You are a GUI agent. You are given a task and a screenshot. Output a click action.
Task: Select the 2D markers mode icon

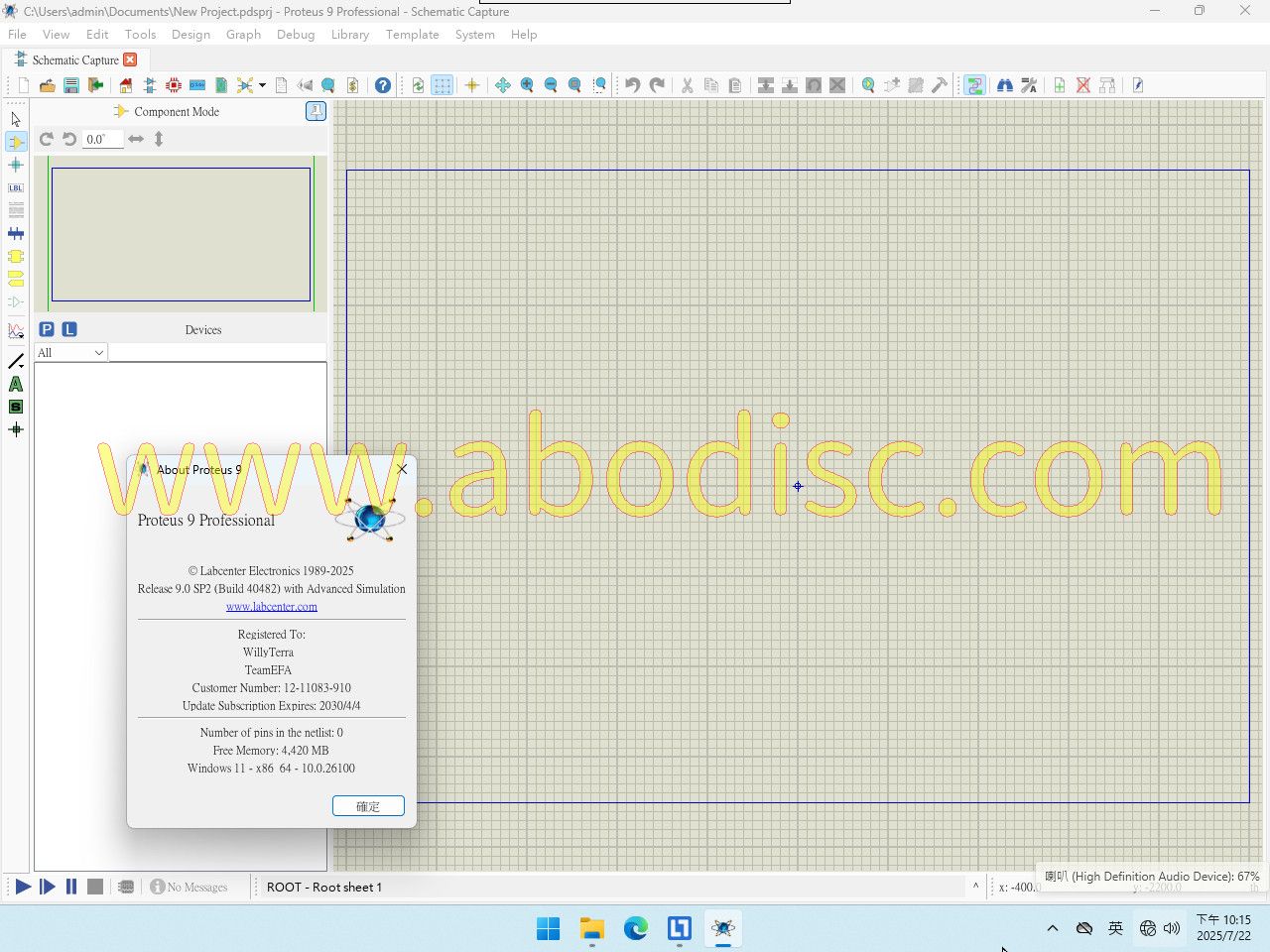pos(16,429)
